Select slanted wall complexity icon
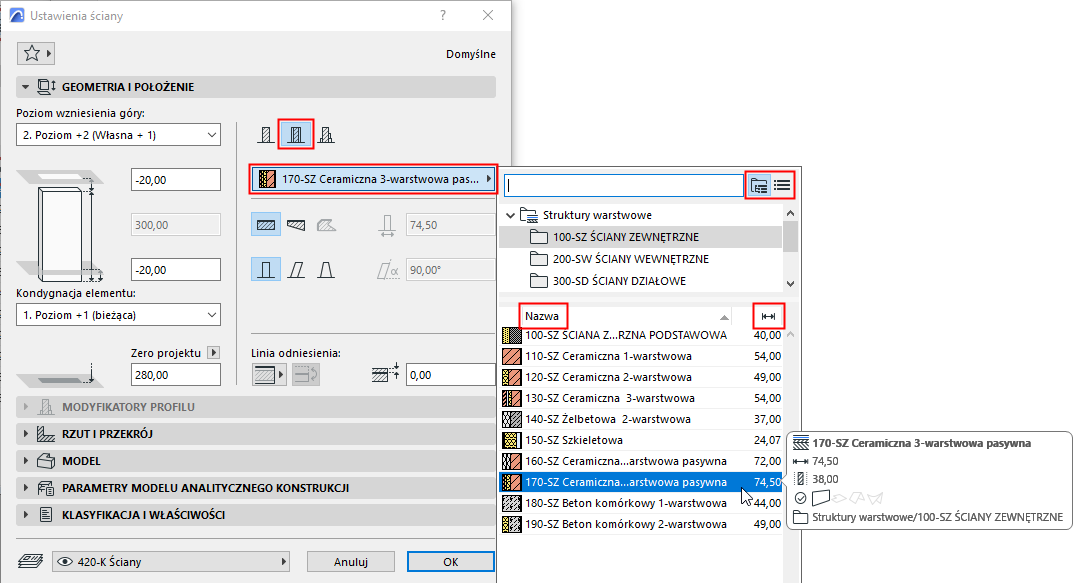 pos(296,270)
